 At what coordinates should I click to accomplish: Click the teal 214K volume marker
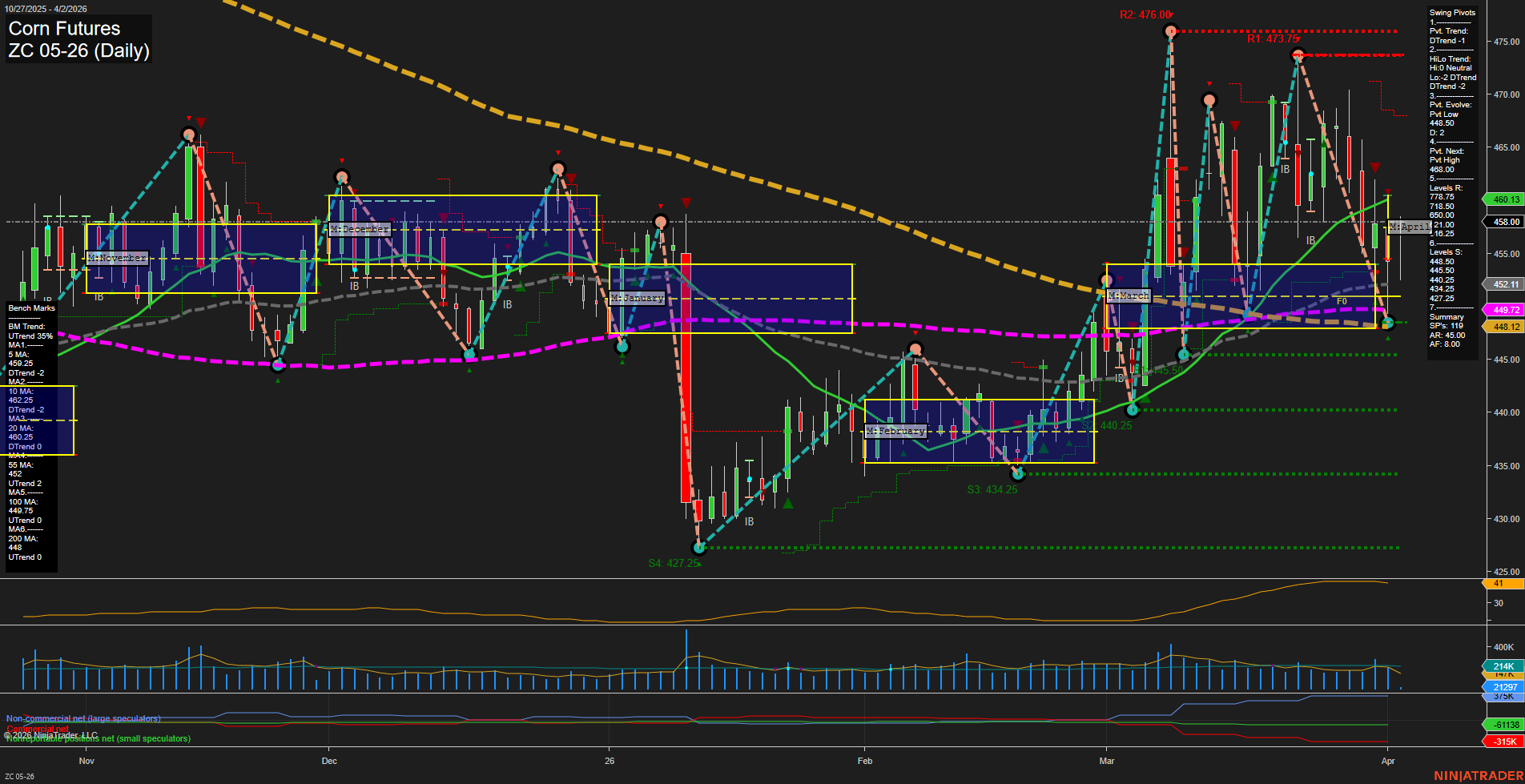[x=1500, y=665]
